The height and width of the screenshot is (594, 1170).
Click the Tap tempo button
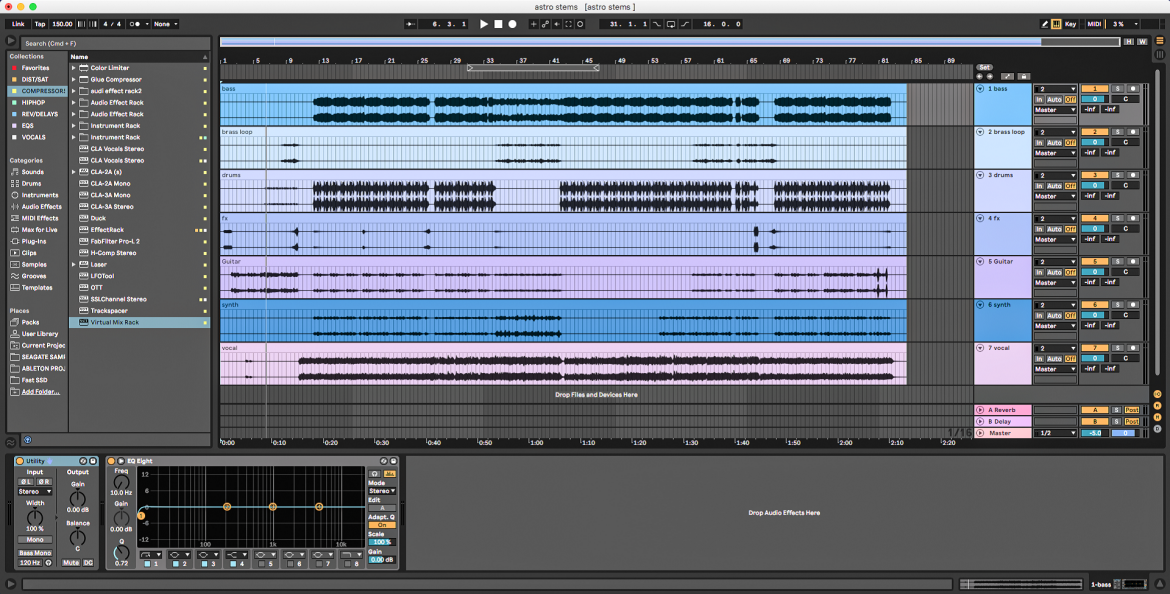[x=40, y=24]
